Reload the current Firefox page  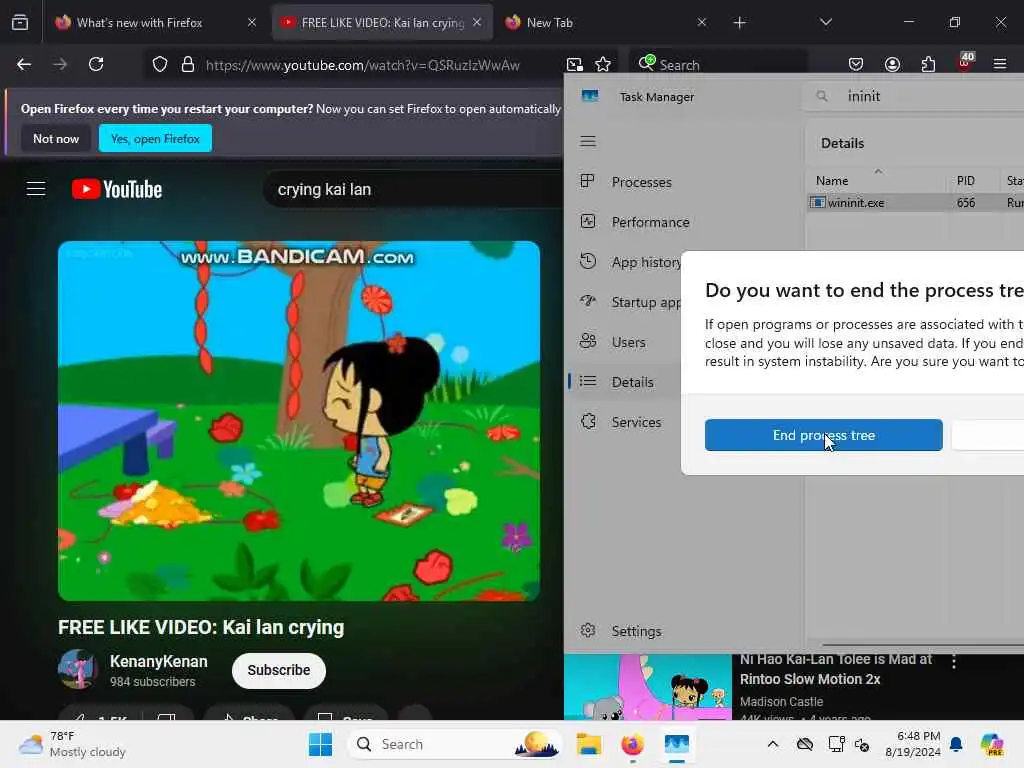coord(96,64)
